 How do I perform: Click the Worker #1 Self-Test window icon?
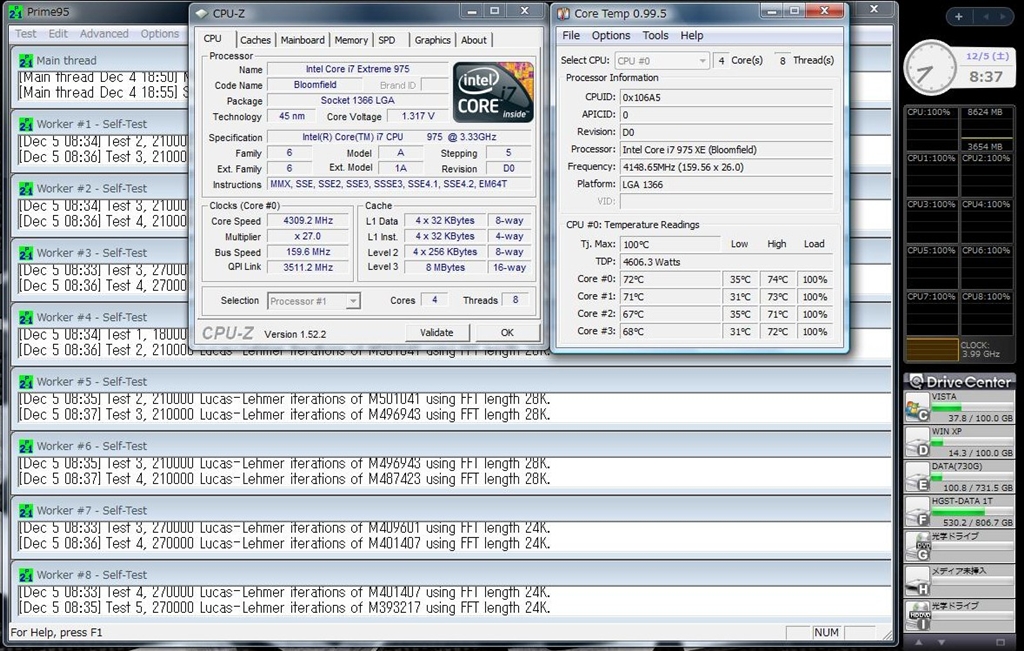click(x=26, y=124)
